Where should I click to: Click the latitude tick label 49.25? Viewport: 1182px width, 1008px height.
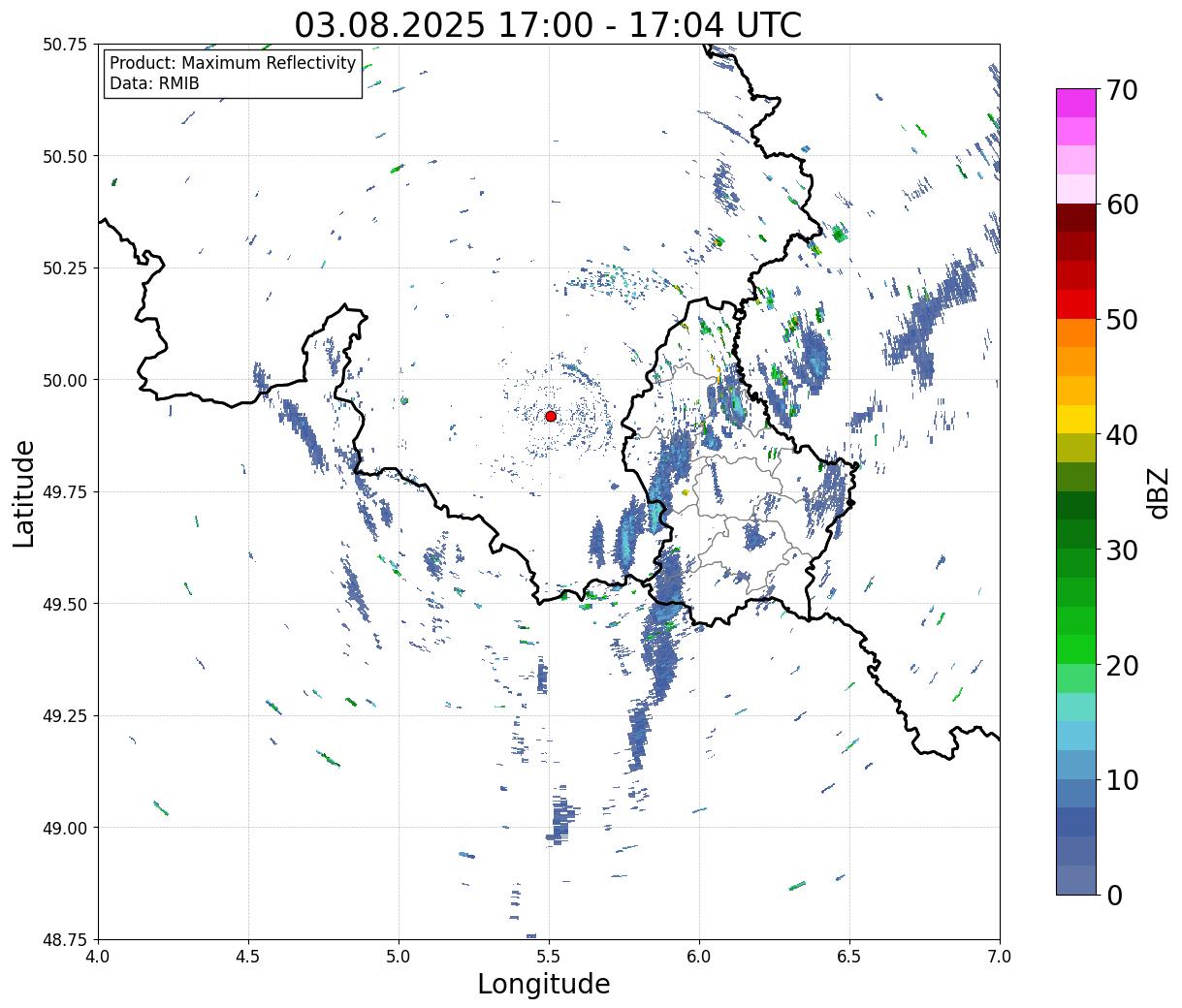pos(65,716)
